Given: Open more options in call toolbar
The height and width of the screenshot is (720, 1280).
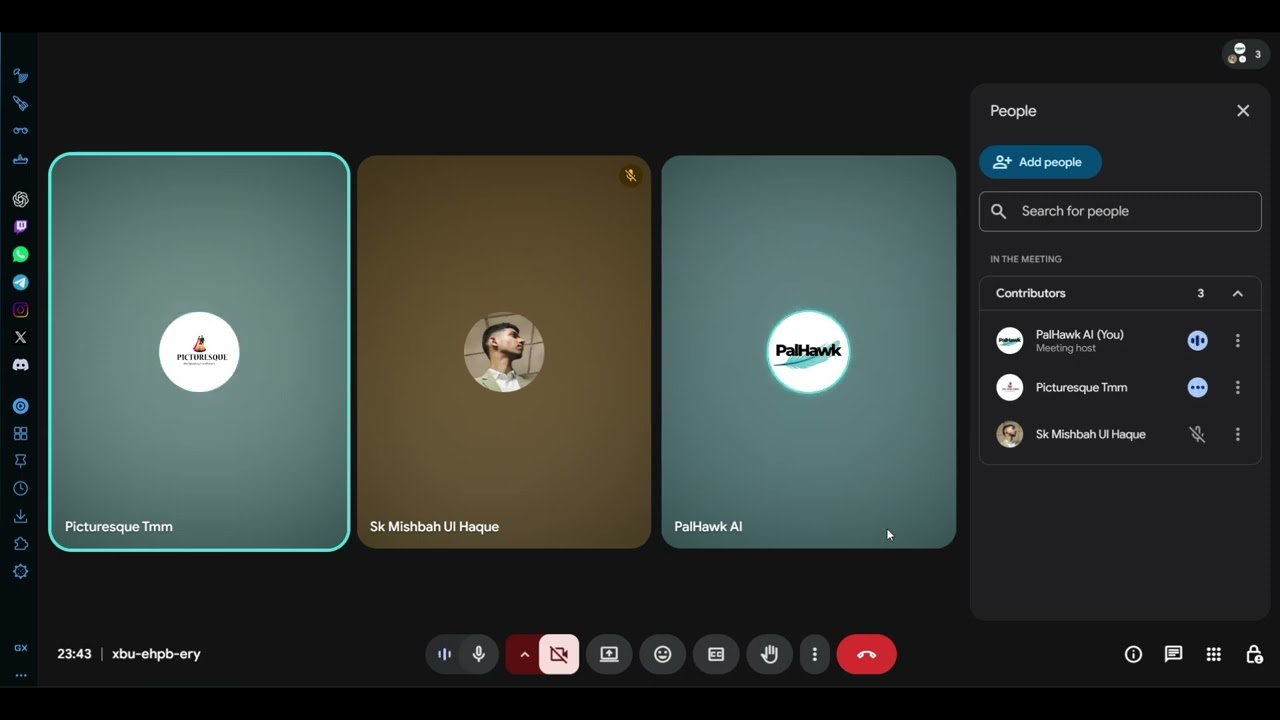Looking at the screenshot, I should click(815, 654).
